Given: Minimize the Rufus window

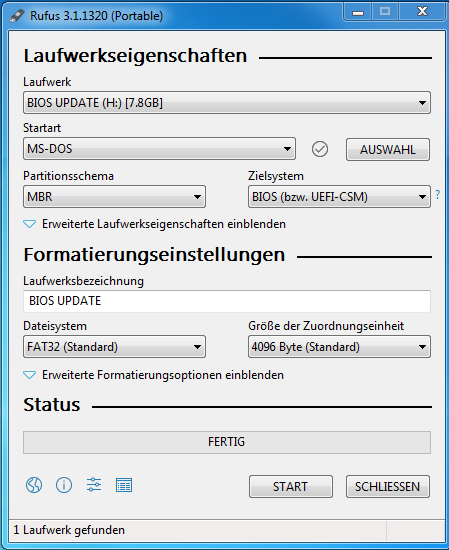Looking at the screenshot, I should [x=358, y=13].
